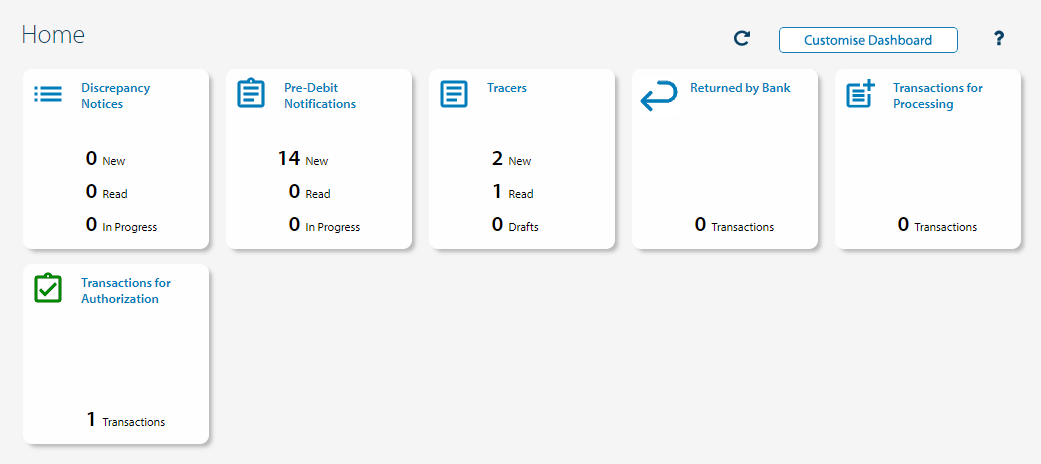Image resolution: width=1041 pixels, height=464 pixels.
Task: Open the Discrepancy Notices link
Action: pos(116,96)
